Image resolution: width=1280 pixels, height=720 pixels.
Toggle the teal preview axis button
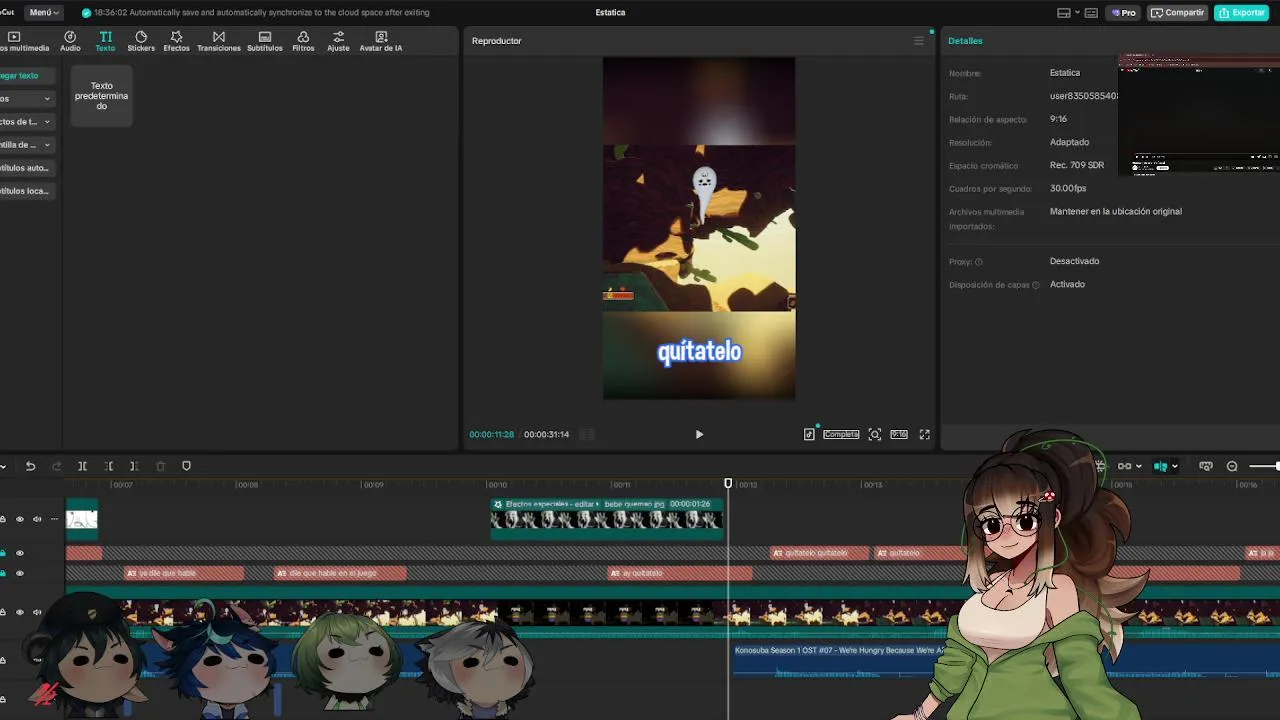coord(1160,466)
